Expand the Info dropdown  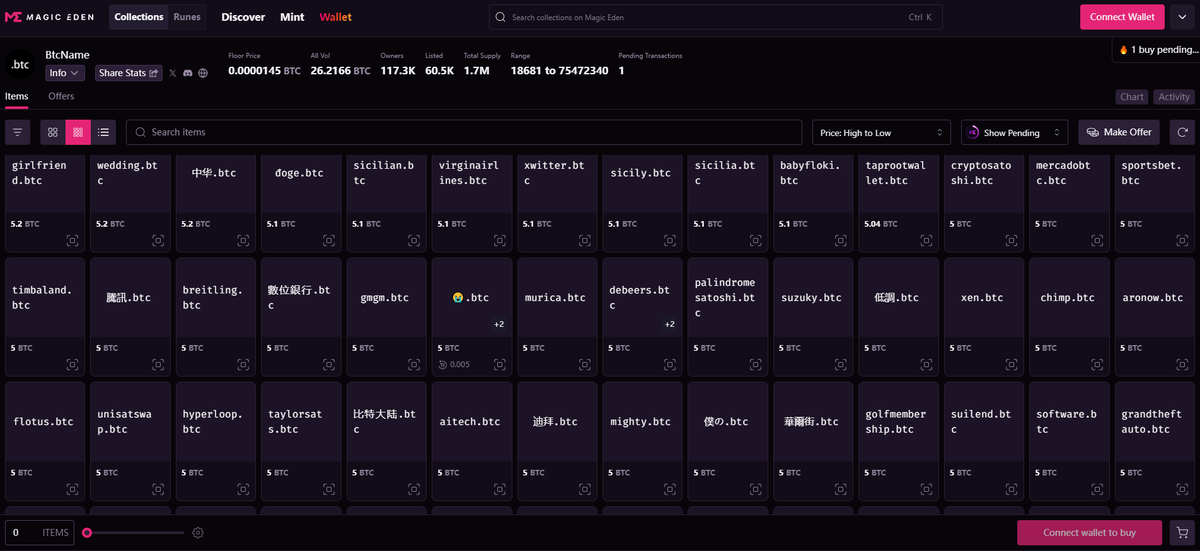click(65, 73)
